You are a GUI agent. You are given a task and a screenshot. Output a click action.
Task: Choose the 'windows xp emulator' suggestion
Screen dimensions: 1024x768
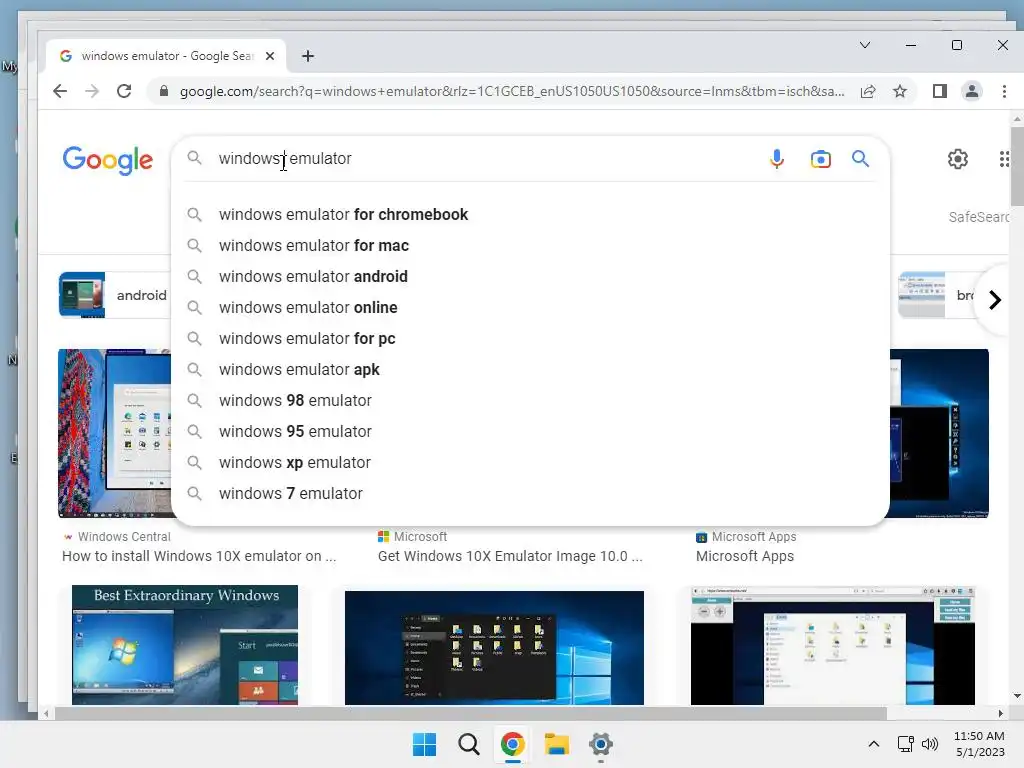tap(530, 462)
